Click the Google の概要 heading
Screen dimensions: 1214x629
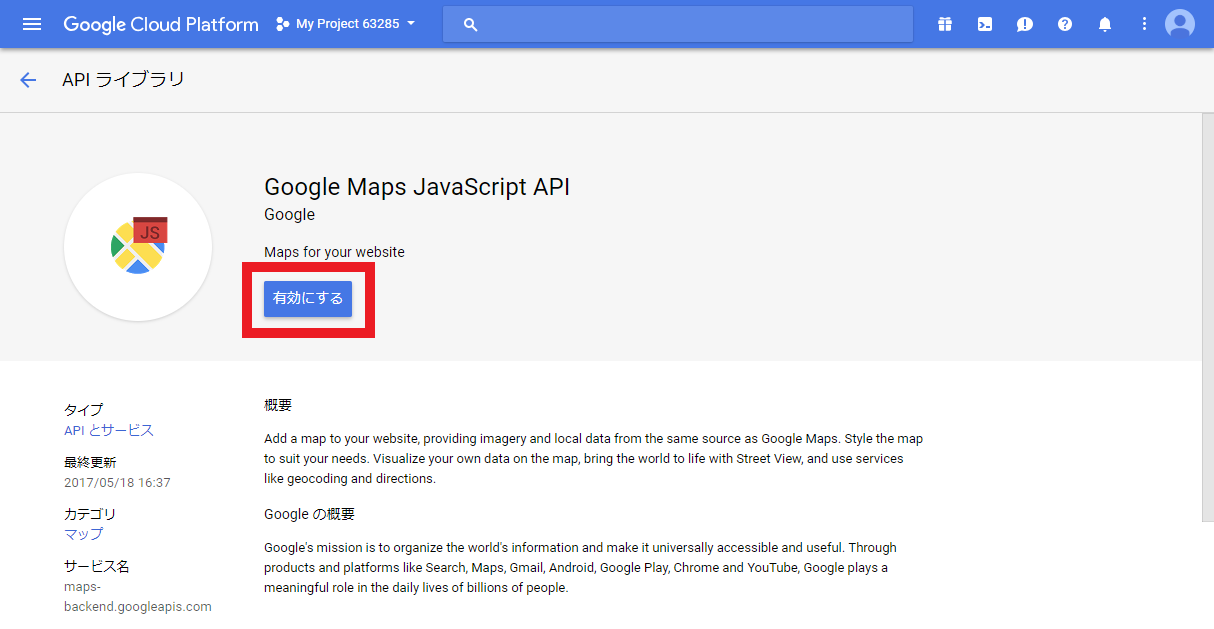coord(309,514)
